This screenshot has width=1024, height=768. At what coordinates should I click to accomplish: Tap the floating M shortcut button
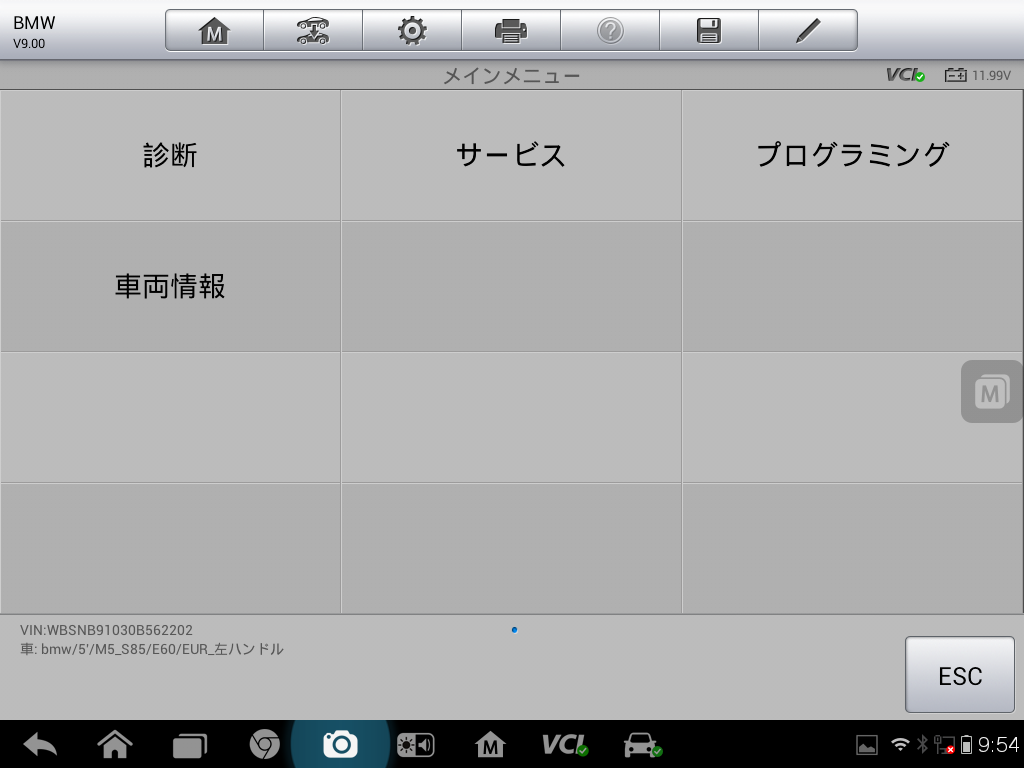click(990, 392)
